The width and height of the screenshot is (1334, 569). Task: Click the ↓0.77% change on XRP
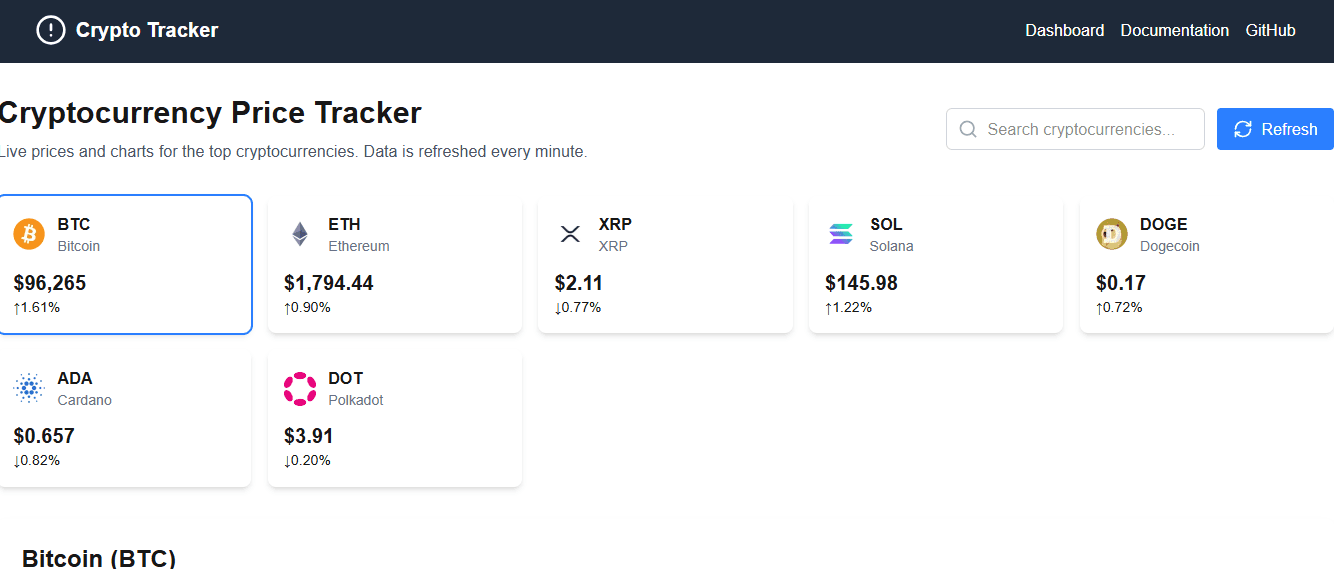578,307
